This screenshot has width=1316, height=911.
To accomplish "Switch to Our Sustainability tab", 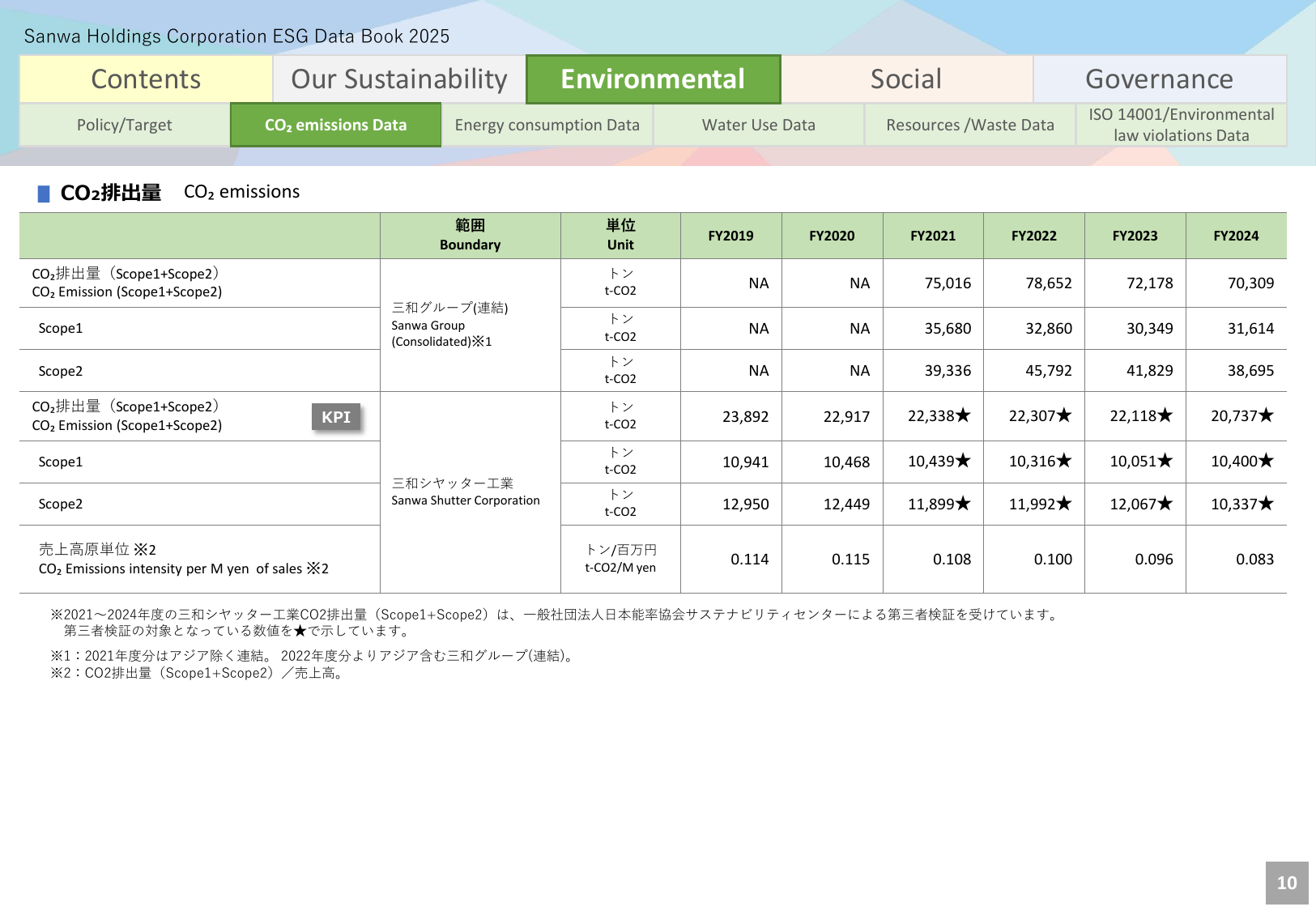I will point(399,79).
